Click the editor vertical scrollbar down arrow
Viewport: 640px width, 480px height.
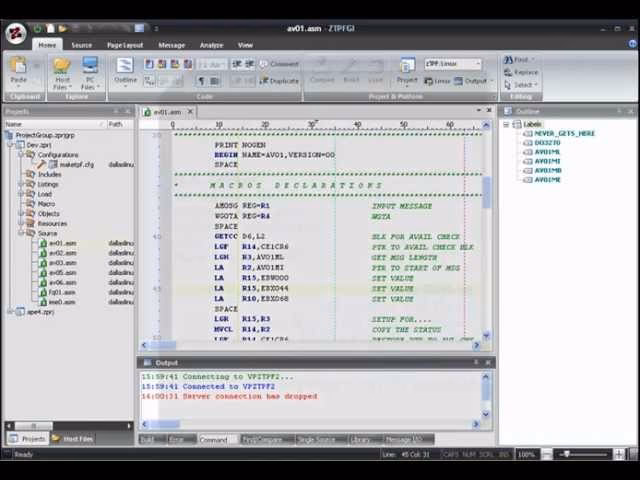(x=486, y=336)
